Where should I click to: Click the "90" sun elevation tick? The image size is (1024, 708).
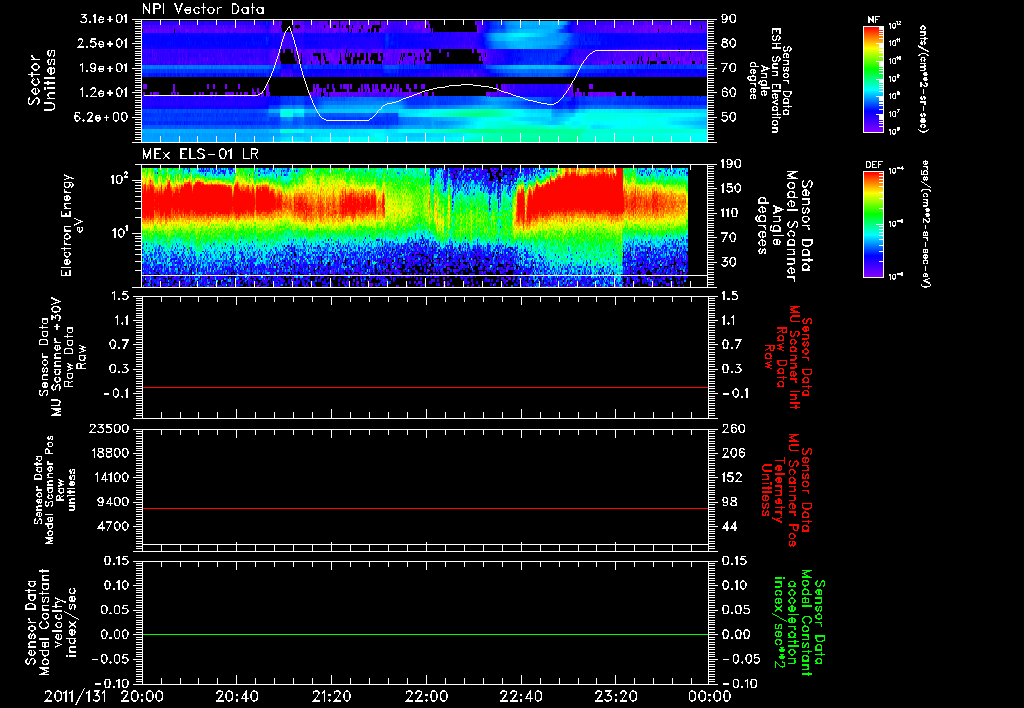[x=729, y=19]
